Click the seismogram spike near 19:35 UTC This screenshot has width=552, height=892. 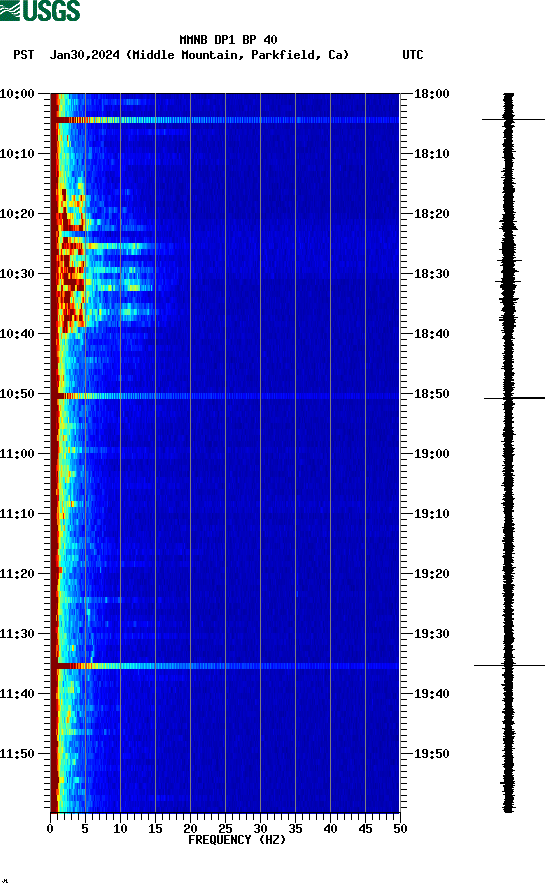click(x=509, y=665)
